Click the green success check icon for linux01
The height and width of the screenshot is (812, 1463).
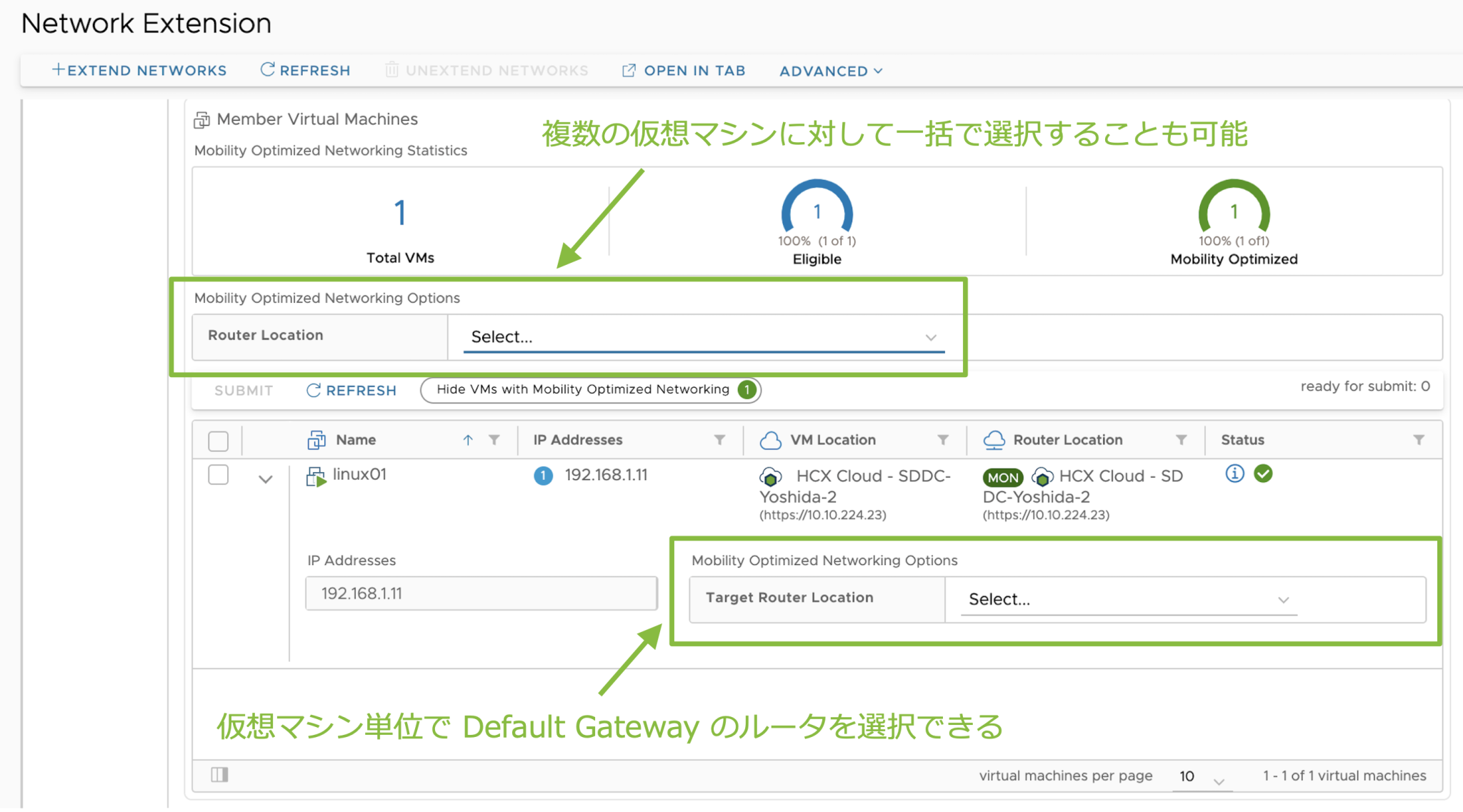pos(1263,473)
